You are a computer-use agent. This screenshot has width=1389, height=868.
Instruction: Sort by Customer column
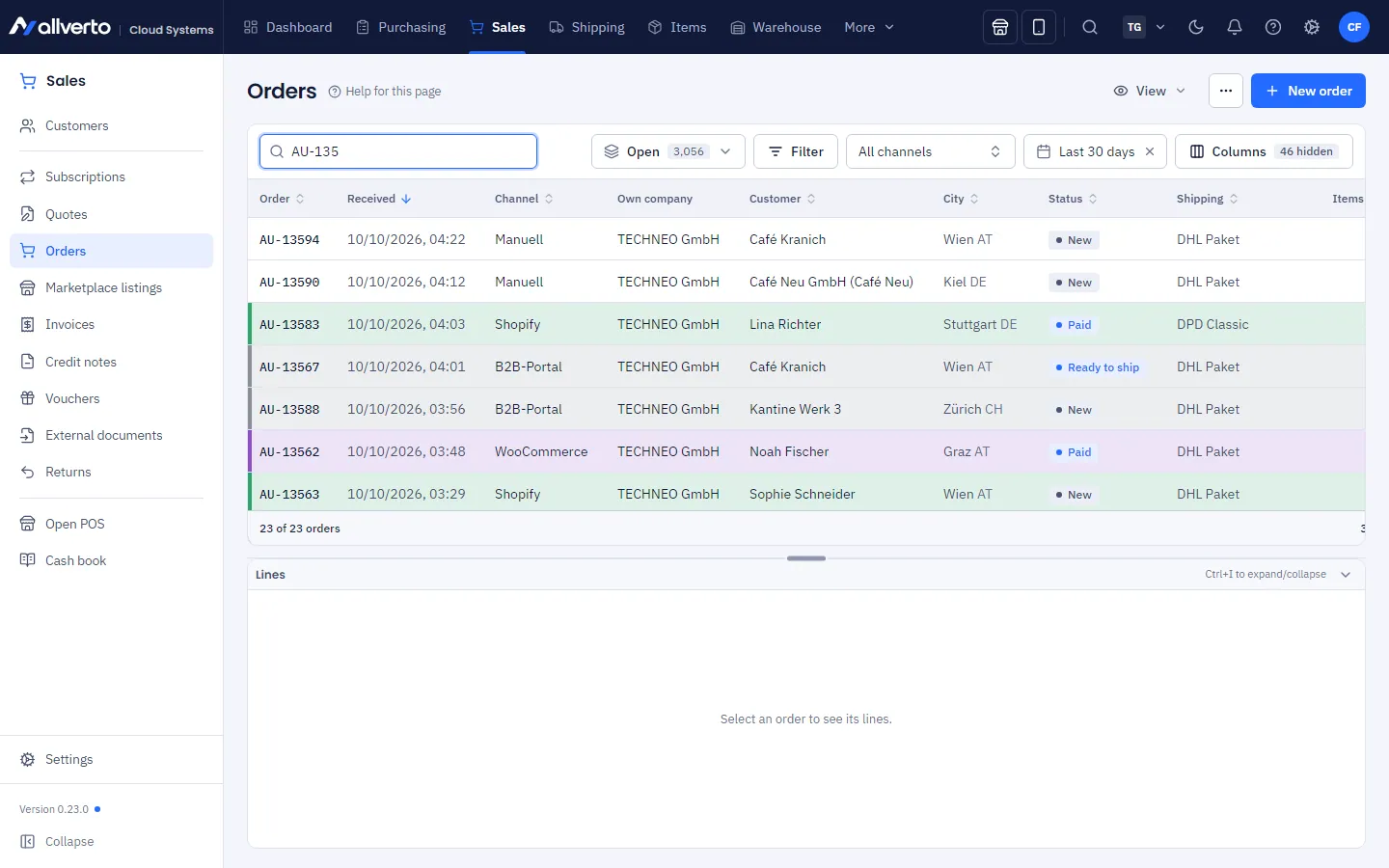pyautogui.click(x=782, y=199)
